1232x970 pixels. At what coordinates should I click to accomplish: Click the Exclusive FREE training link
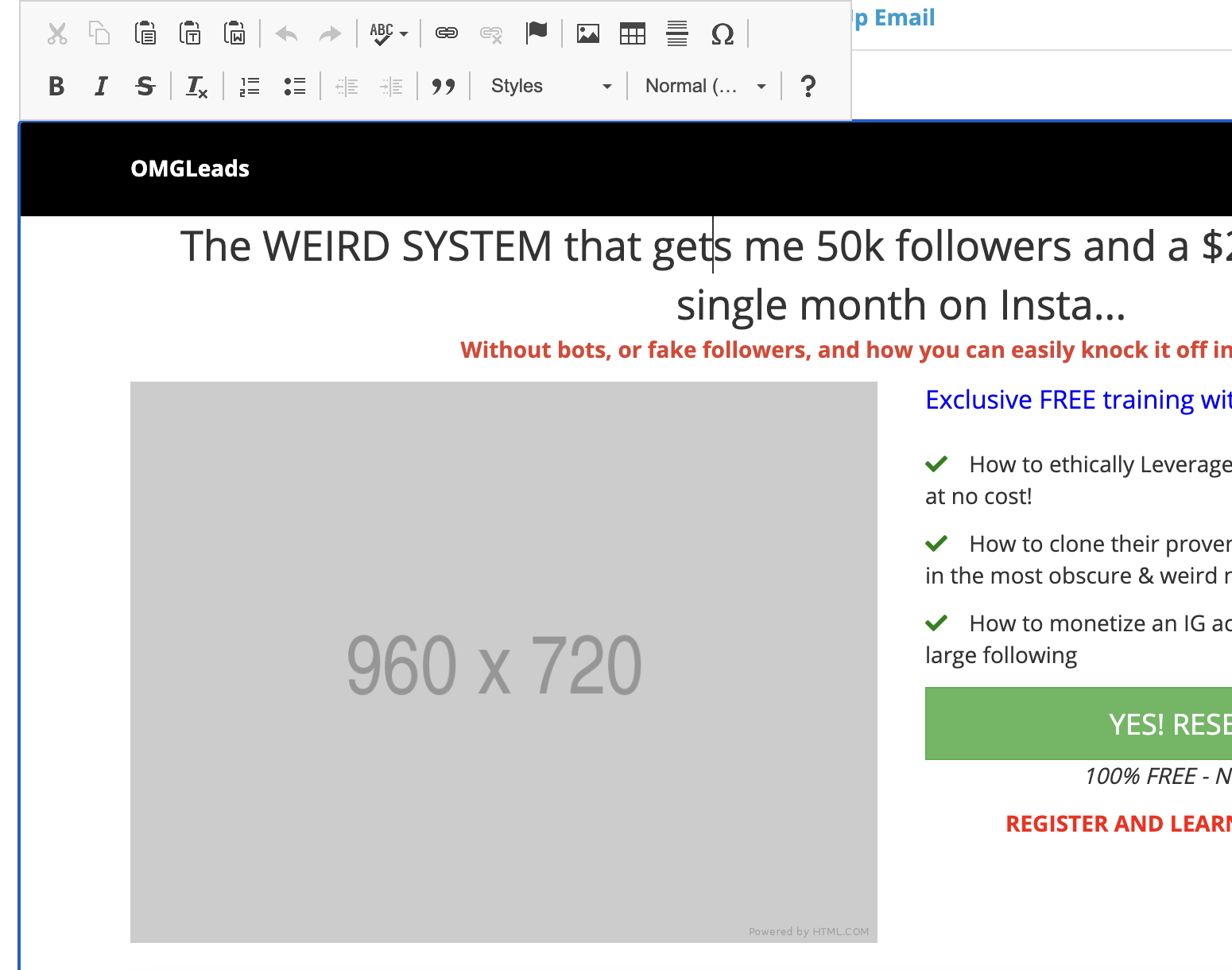[1078, 400]
